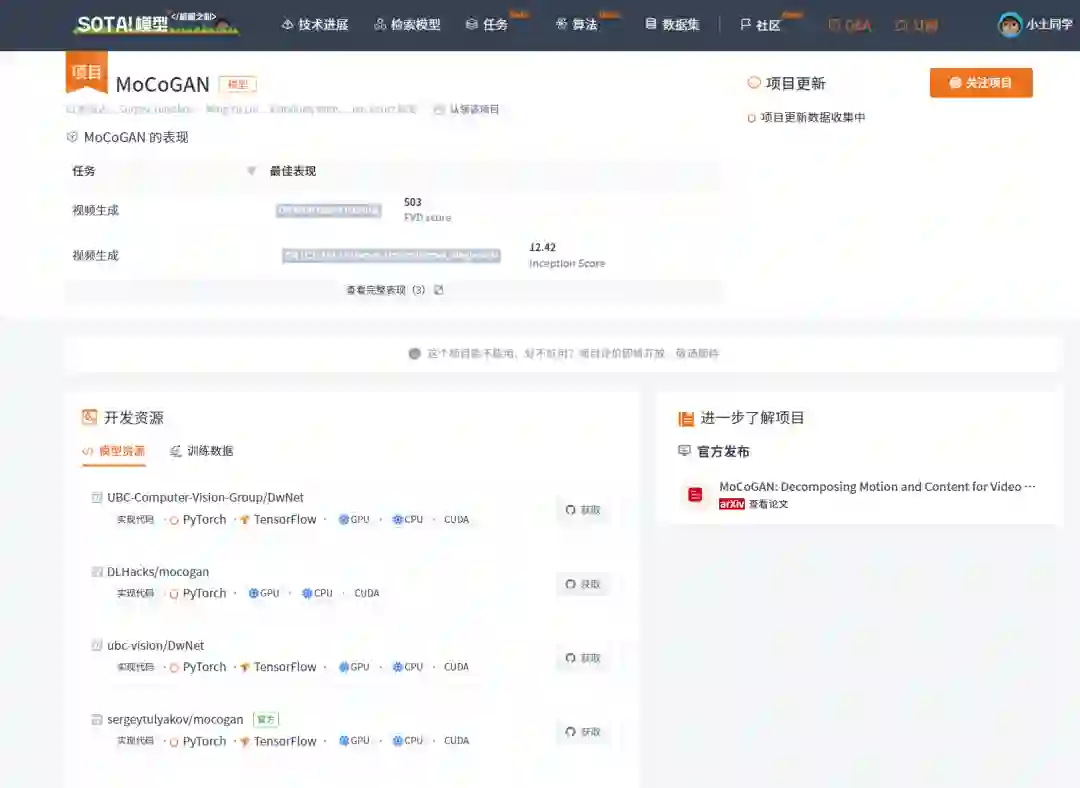
Task: Click the red PDF icon beside paper
Action: (x=695, y=495)
